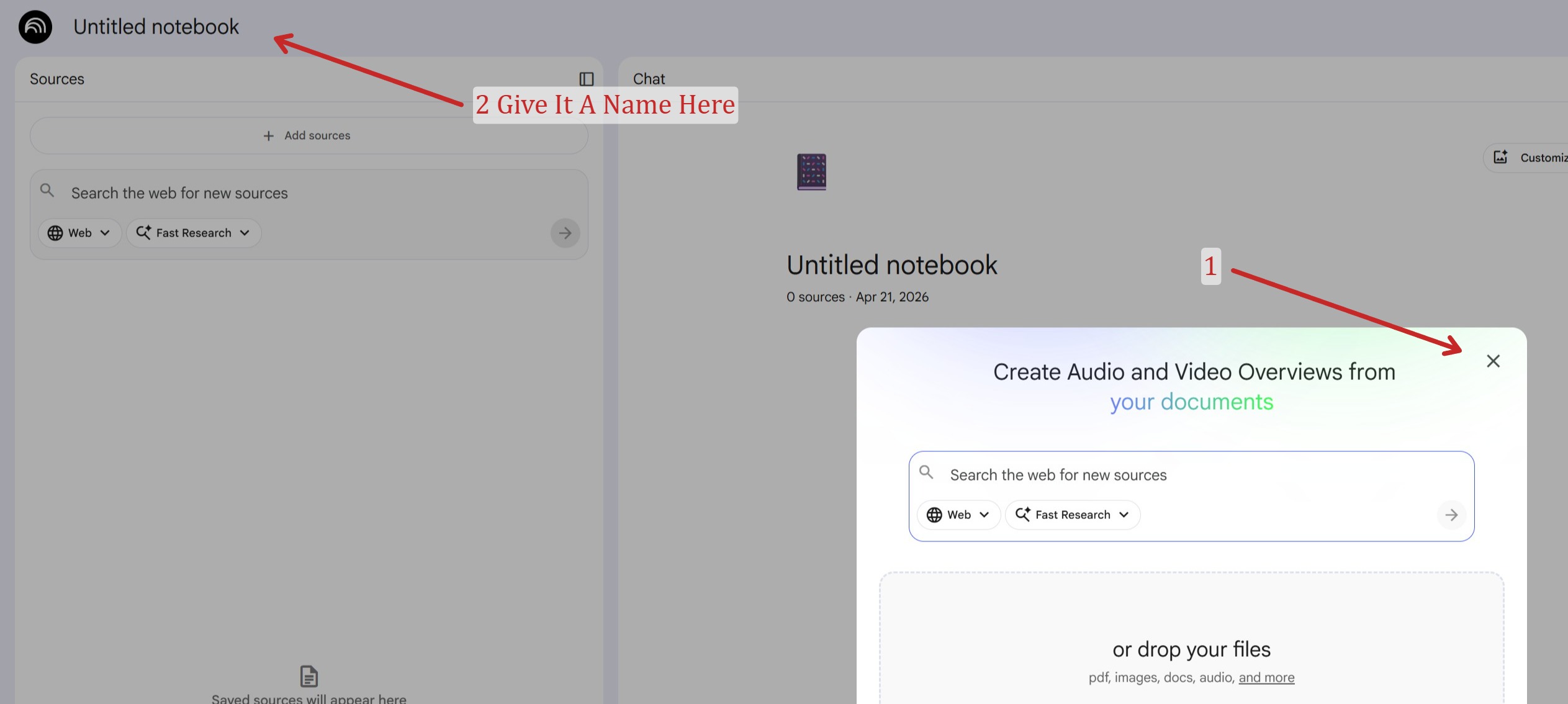Open the Web dropdown in Sources panel
Image resolution: width=1568 pixels, height=704 pixels.
click(79, 233)
